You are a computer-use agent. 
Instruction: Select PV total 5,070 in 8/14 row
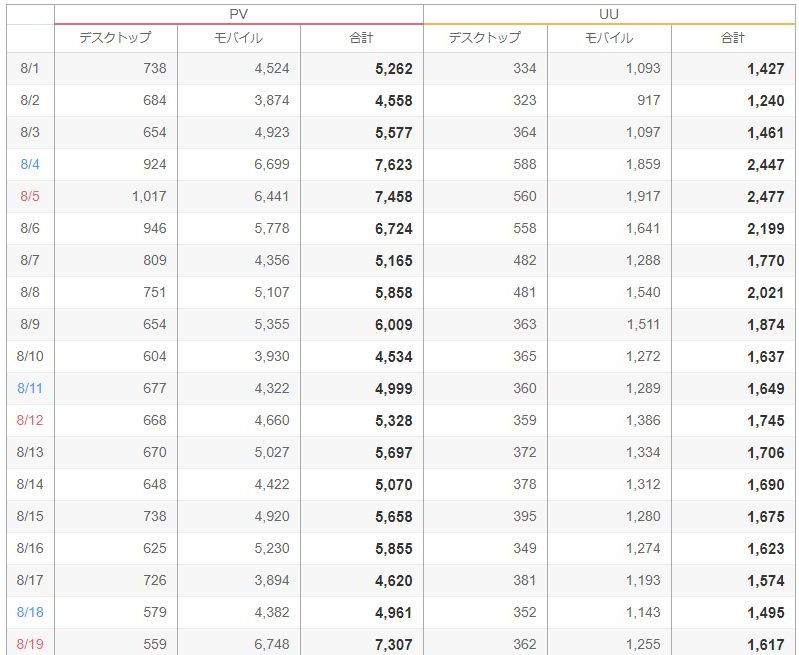tap(393, 485)
